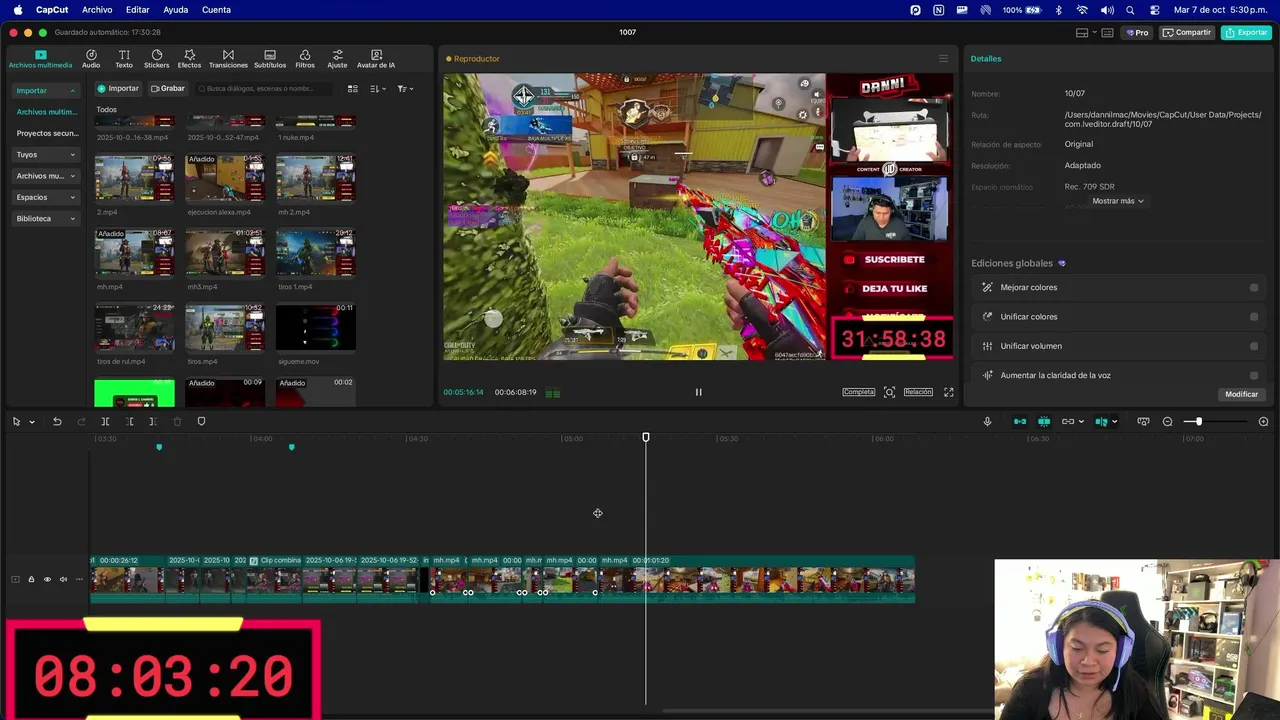Open the Cuenta menu
Screen dimensions: 1280x720
click(x=216, y=10)
